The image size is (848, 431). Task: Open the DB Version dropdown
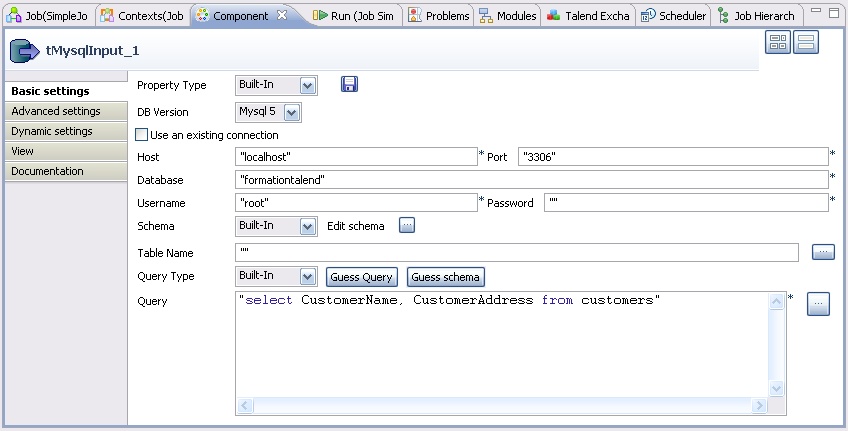coord(291,113)
